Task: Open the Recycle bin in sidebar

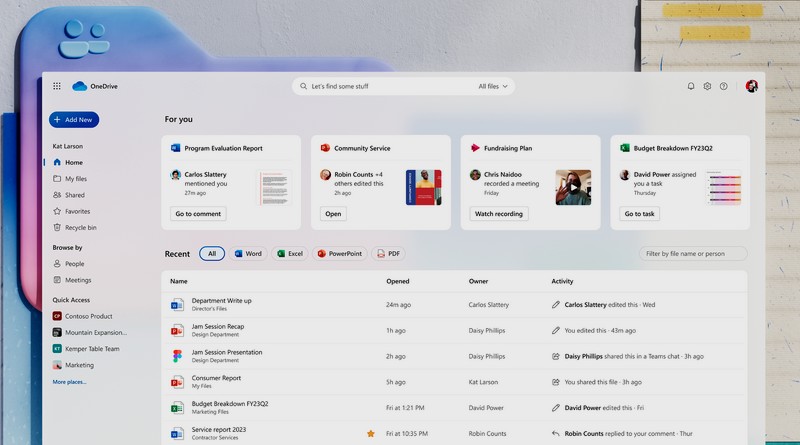Action: coord(80,227)
